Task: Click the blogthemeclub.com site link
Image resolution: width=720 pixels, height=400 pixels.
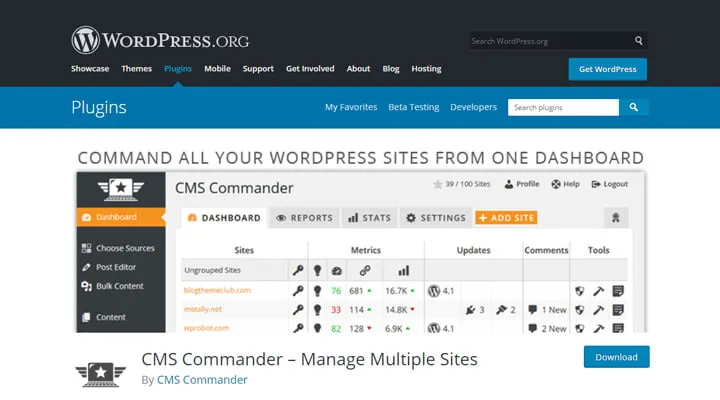Action: pyautogui.click(x=217, y=290)
